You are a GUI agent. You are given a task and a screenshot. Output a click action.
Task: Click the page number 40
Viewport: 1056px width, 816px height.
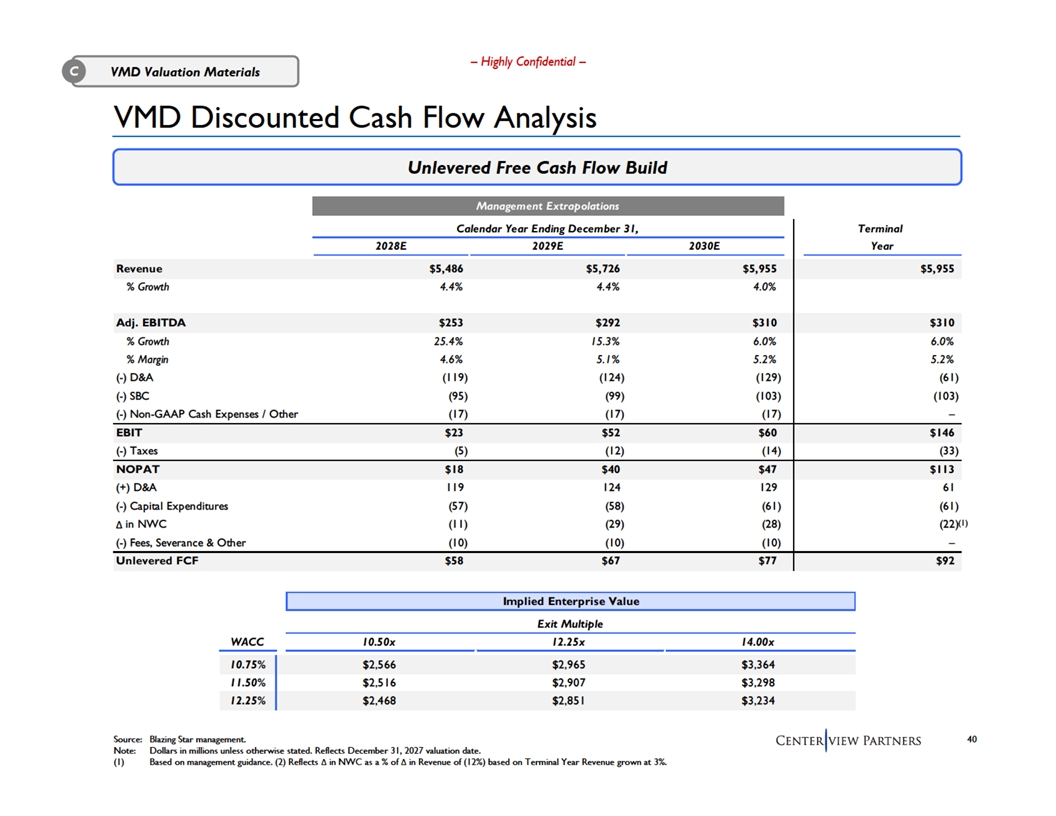click(972, 739)
